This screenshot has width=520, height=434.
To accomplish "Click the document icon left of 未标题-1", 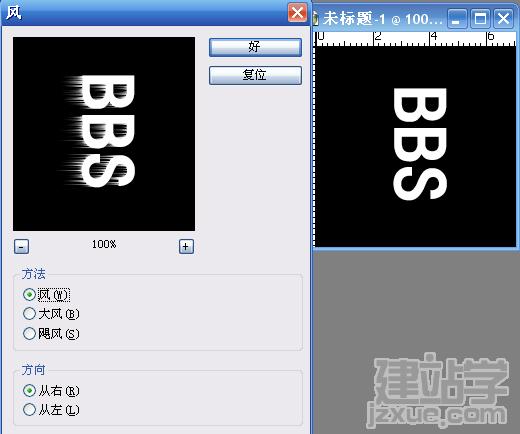I will [315, 19].
